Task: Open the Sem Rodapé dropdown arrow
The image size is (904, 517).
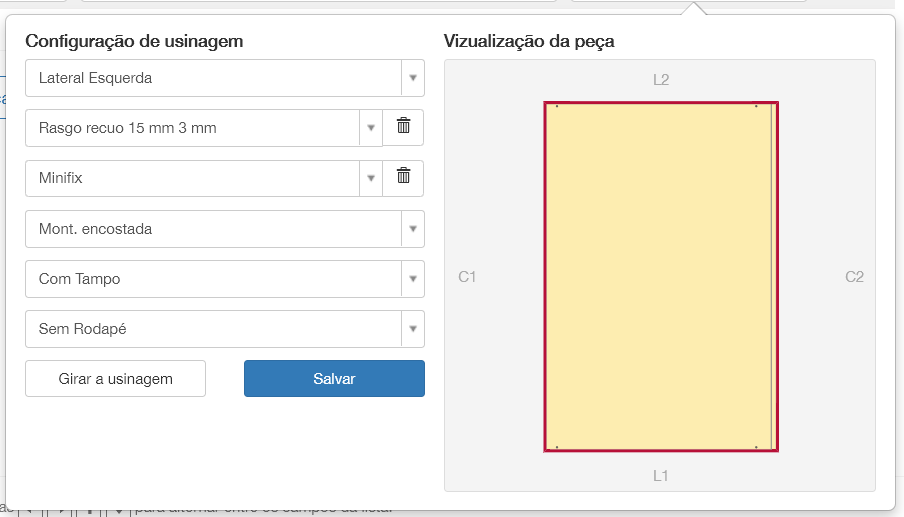Action: (412, 329)
